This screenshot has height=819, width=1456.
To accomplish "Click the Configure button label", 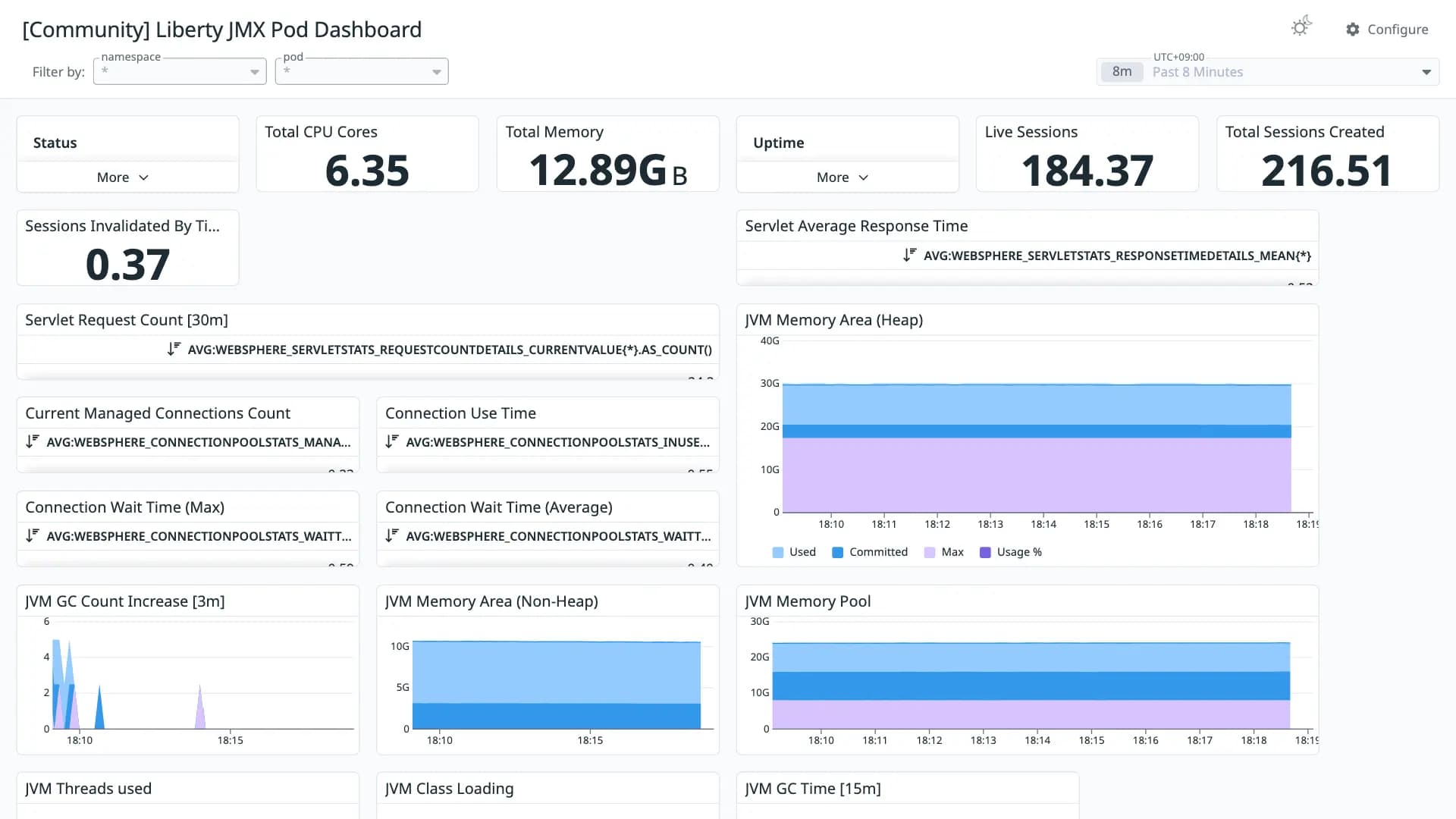I will [x=1398, y=29].
